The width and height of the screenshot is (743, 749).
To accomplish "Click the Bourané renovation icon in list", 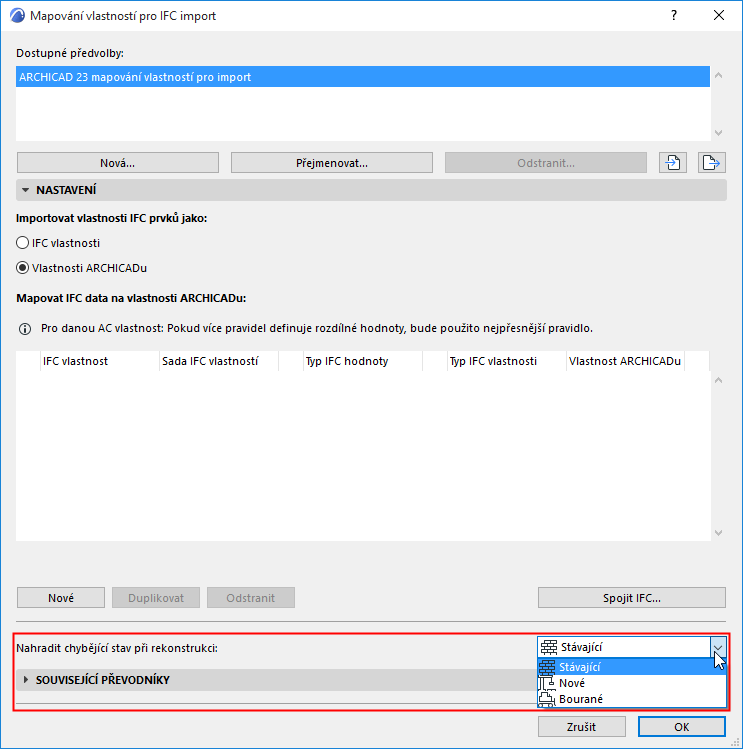I will coord(547,699).
